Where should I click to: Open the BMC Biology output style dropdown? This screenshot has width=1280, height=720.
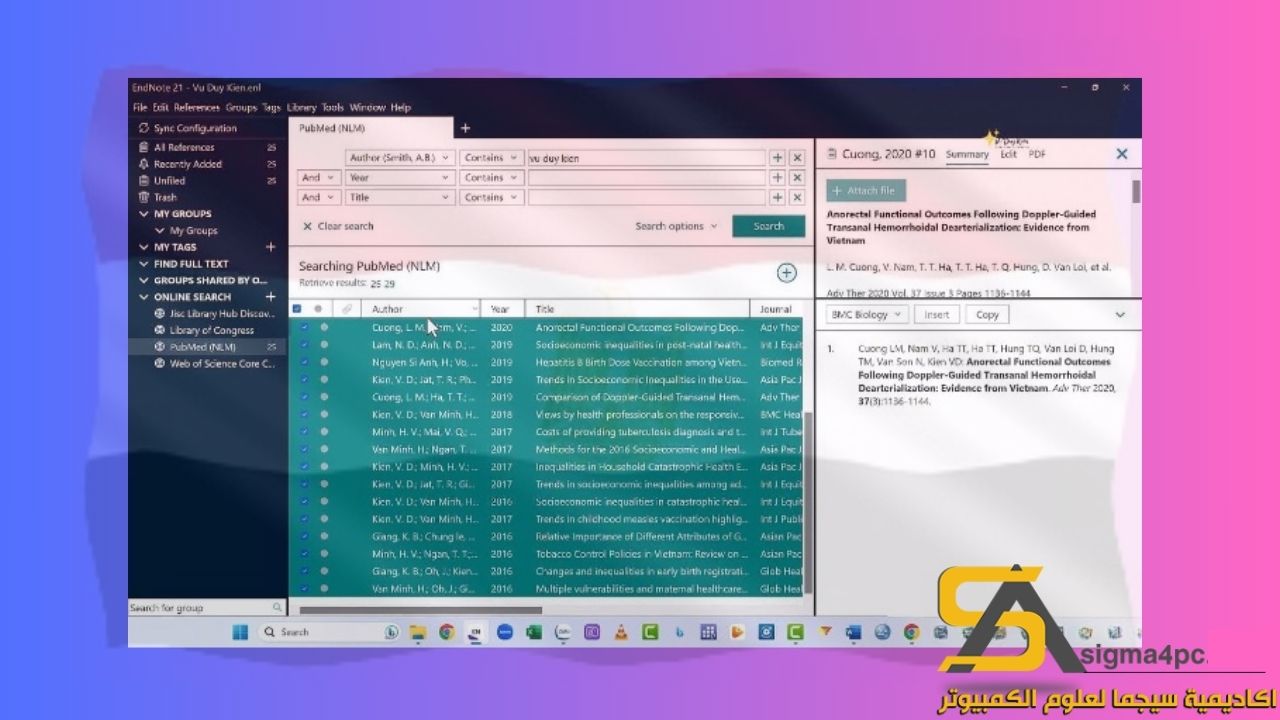867,314
